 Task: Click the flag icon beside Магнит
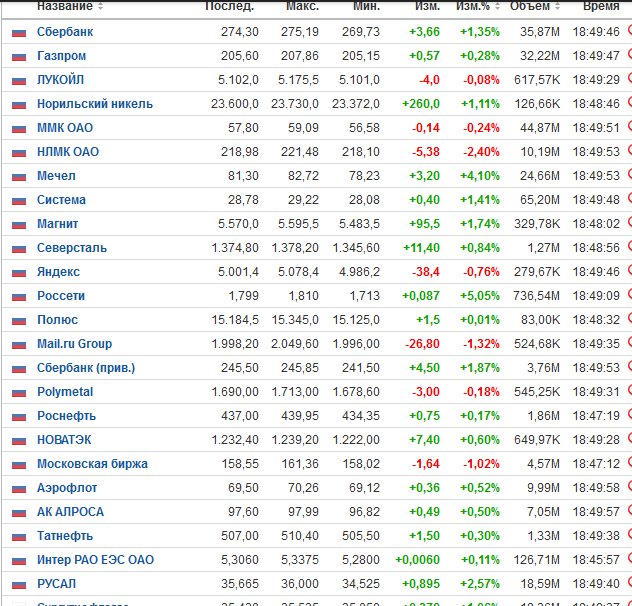pyautogui.click(x=19, y=225)
